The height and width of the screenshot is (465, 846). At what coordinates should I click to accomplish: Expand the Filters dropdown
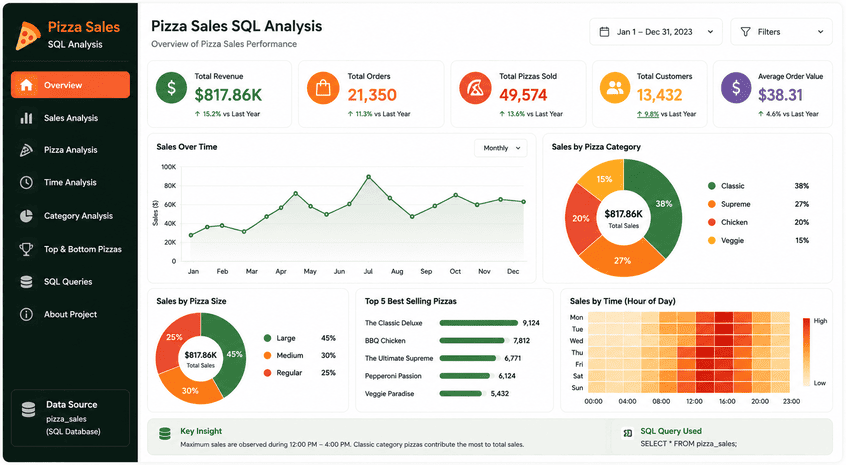coord(781,32)
